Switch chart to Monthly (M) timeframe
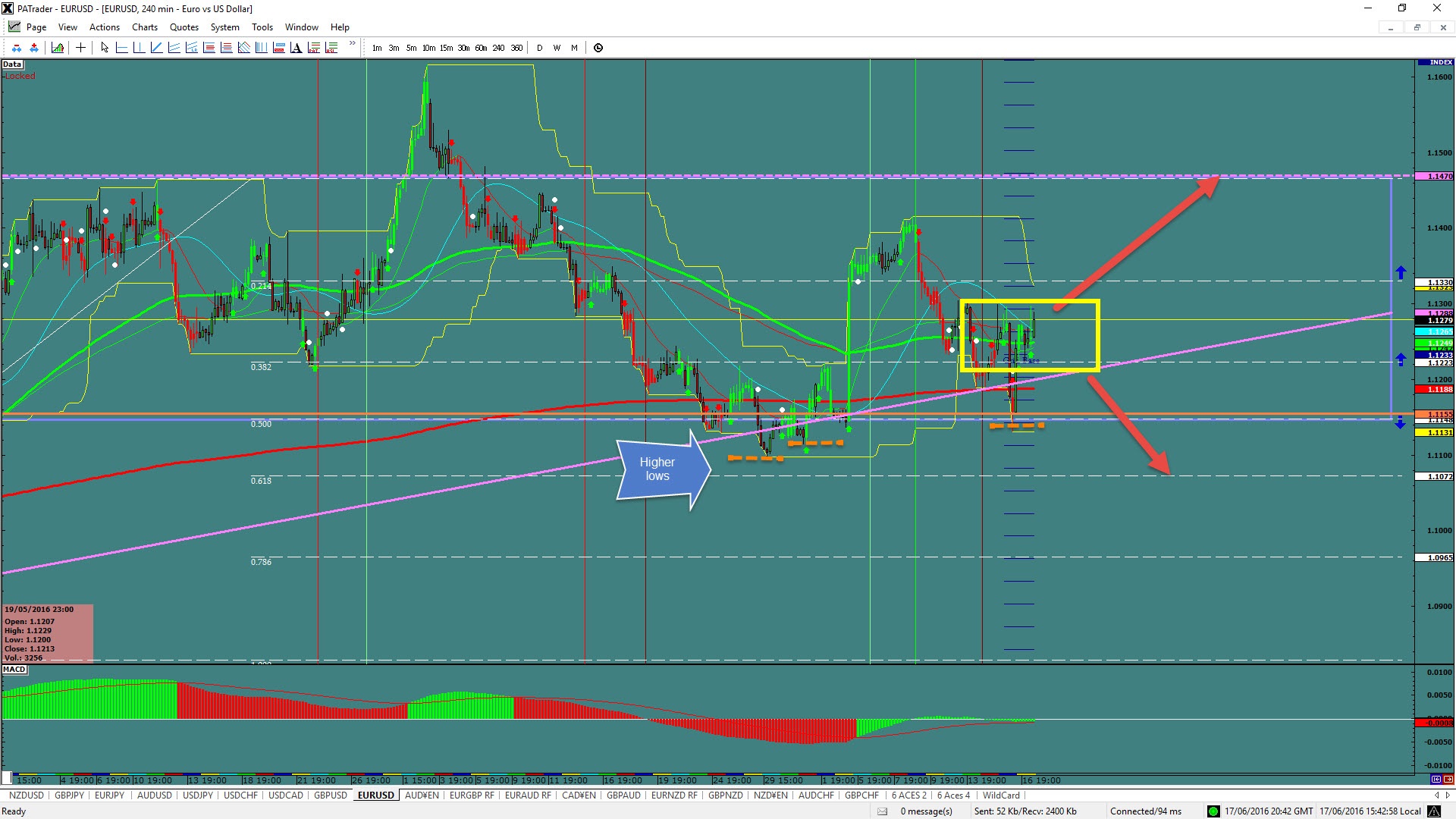This screenshot has width=1456, height=819. click(574, 48)
